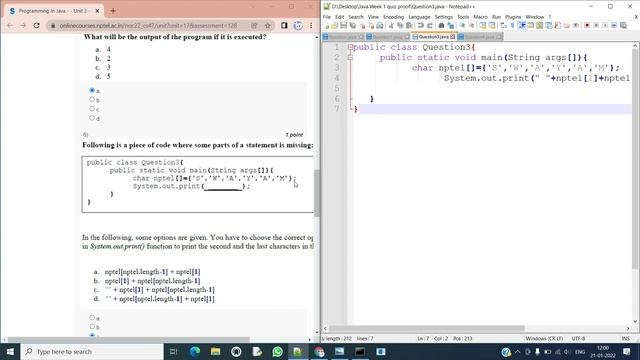640x360 pixels.
Task: Click the Paste icon in Notepad++ toolbar
Action: 409,26
